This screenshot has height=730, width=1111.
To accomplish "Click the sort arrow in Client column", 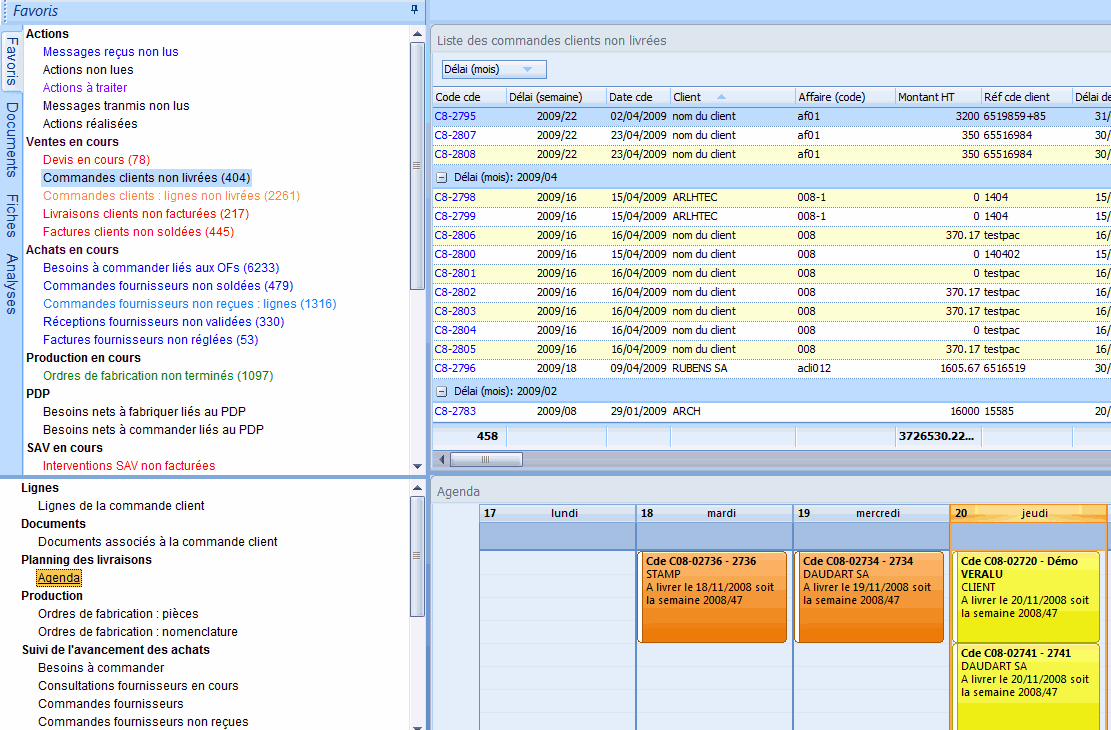I will (721, 97).
